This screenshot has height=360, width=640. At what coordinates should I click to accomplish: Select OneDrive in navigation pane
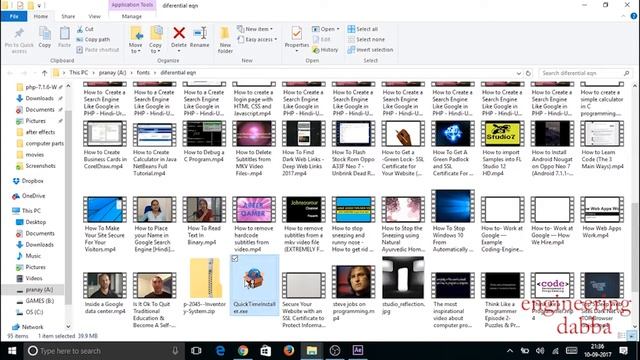tap(33, 196)
